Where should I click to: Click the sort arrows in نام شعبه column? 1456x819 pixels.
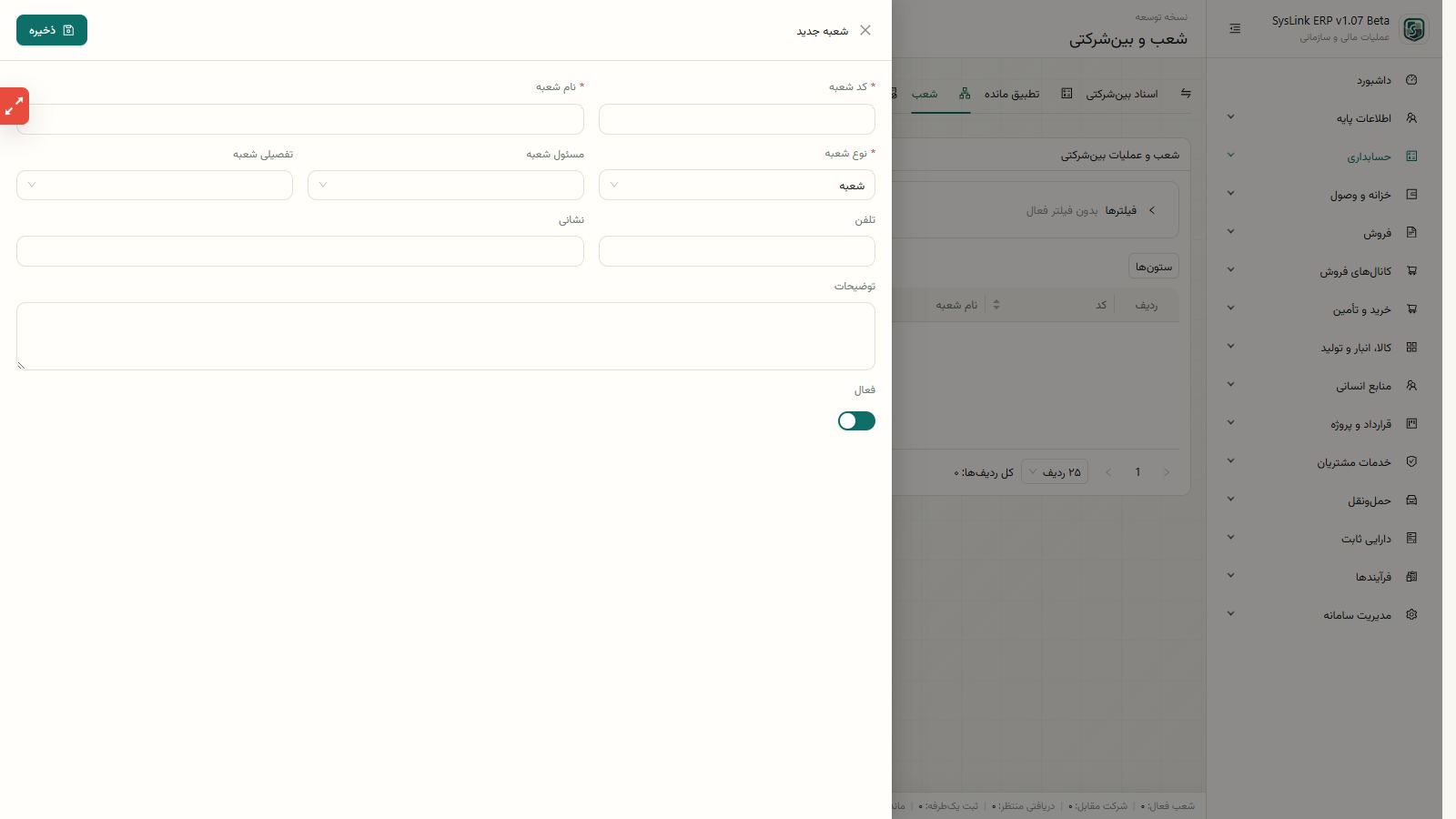[996, 305]
